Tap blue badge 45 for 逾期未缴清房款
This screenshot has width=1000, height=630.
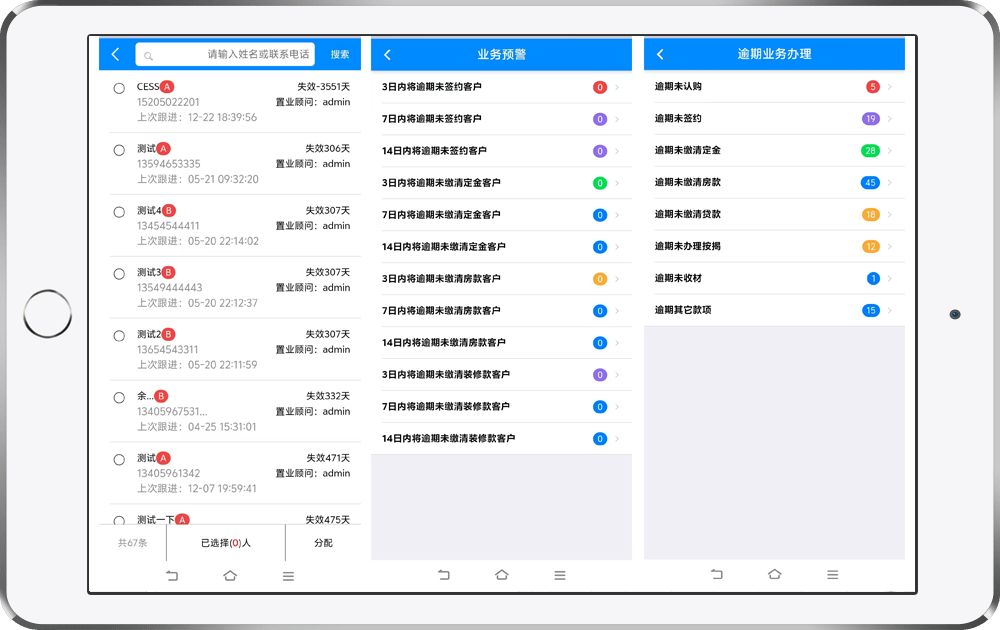click(871, 182)
